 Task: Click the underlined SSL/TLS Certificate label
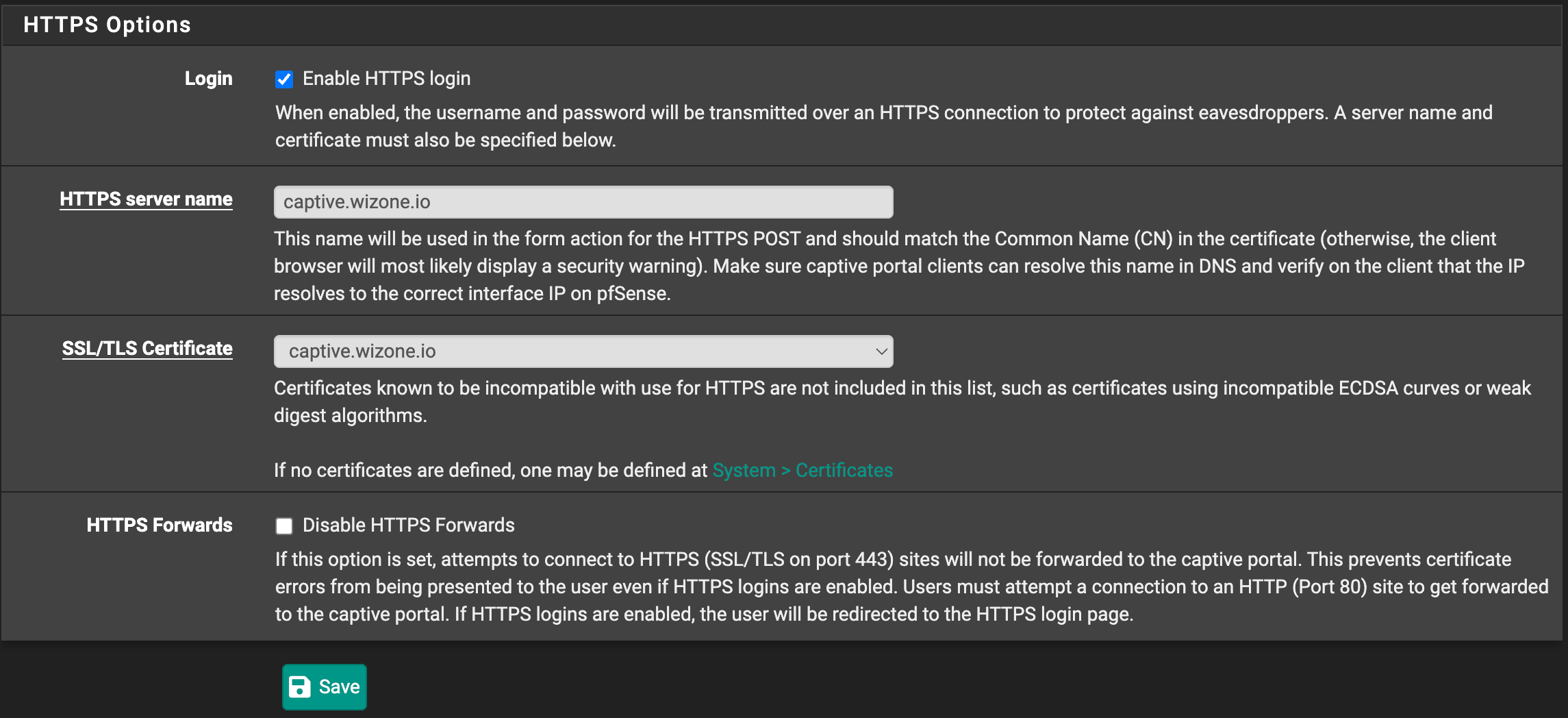[x=147, y=348]
